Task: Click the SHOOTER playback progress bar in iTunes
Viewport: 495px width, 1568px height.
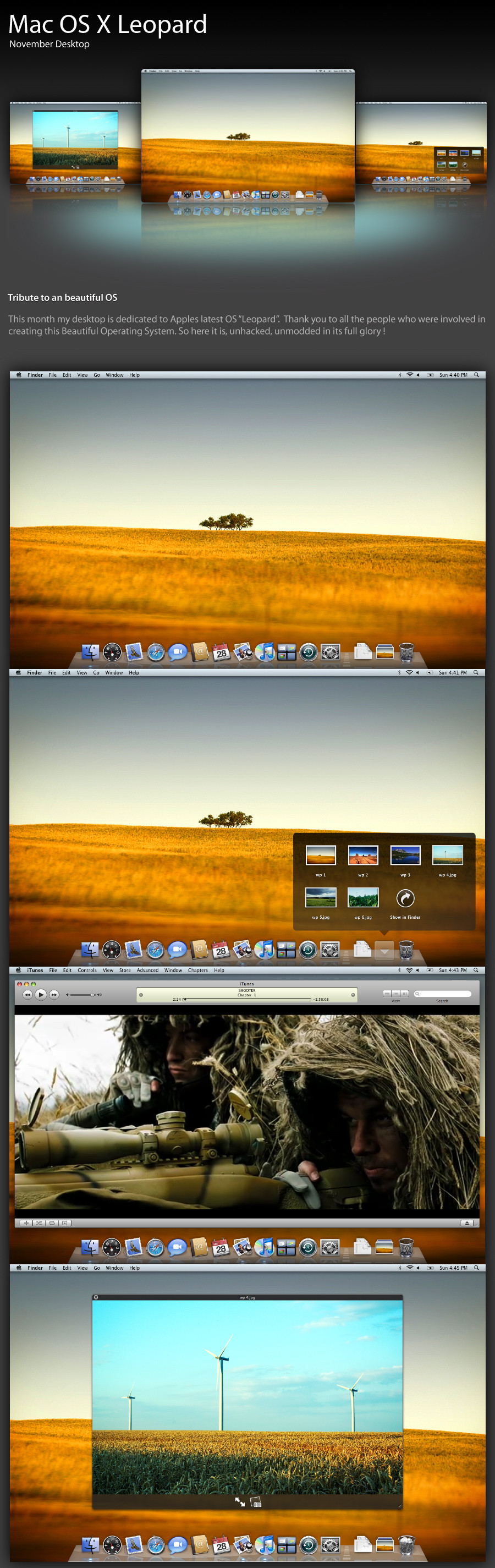Action: click(246, 999)
